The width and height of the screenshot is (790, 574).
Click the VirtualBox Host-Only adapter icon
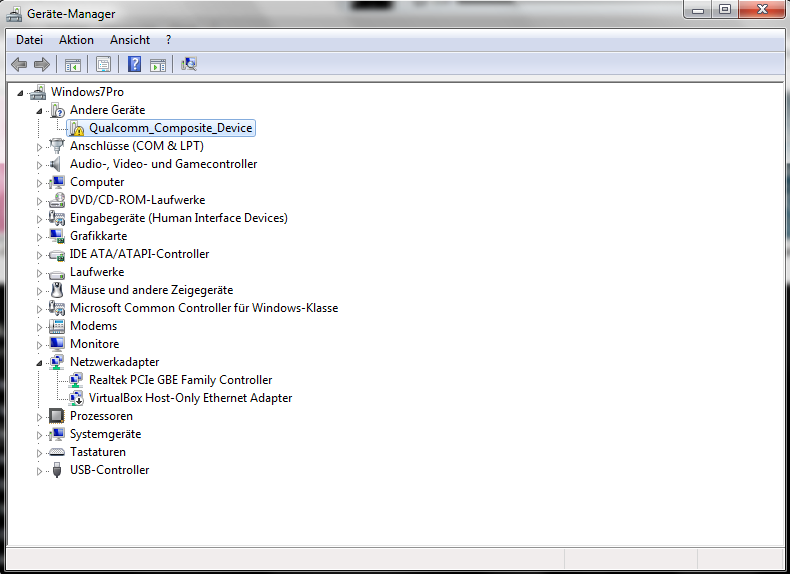coord(76,398)
